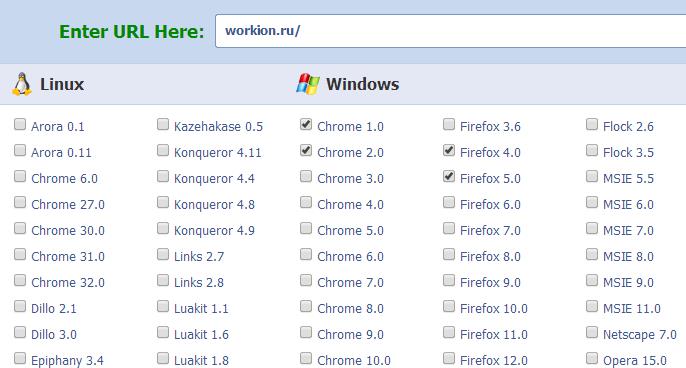Image resolution: width=686 pixels, height=368 pixels.
Task: Check the Konqueror 4.8 checkbox
Action: (163, 202)
